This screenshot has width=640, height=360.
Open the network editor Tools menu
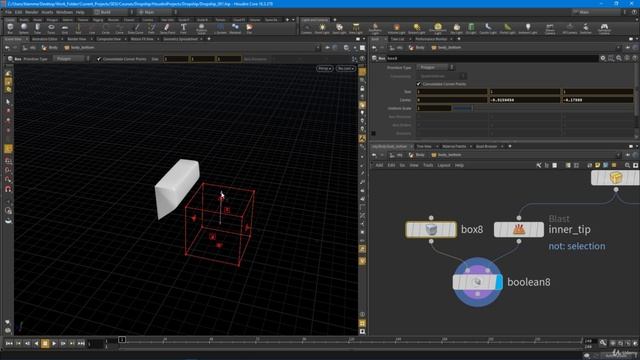[428, 165]
